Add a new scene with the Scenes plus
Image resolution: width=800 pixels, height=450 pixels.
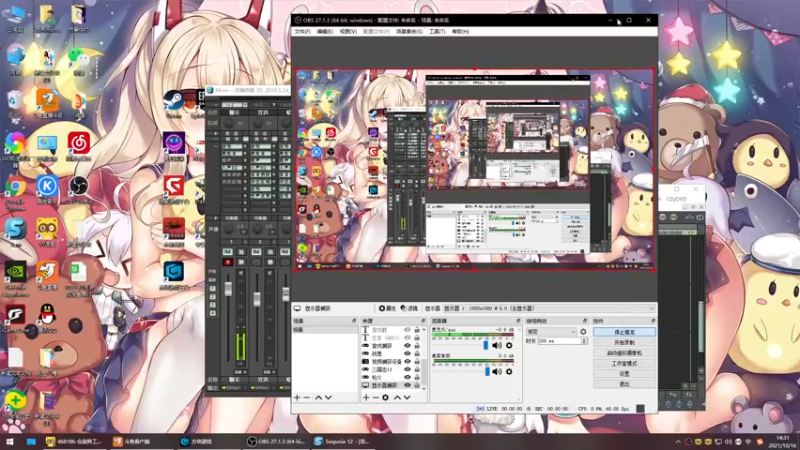297,397
